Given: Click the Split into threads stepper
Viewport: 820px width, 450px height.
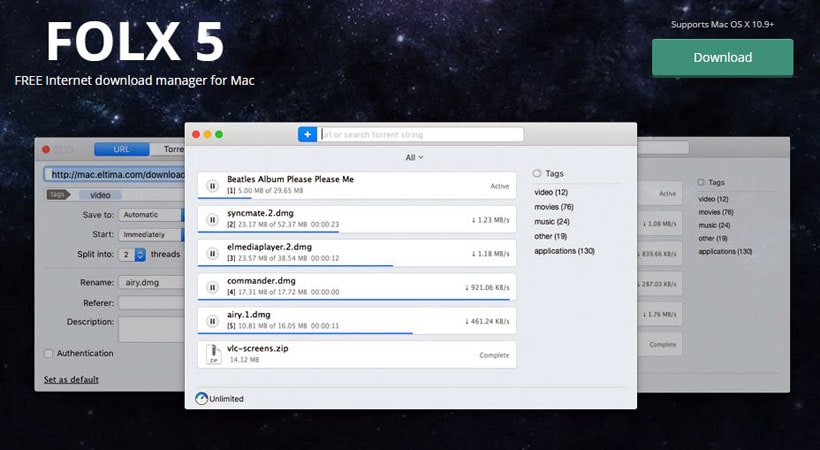Looking at the screenshot, I should pyautogui.click(x=140, y=254).
